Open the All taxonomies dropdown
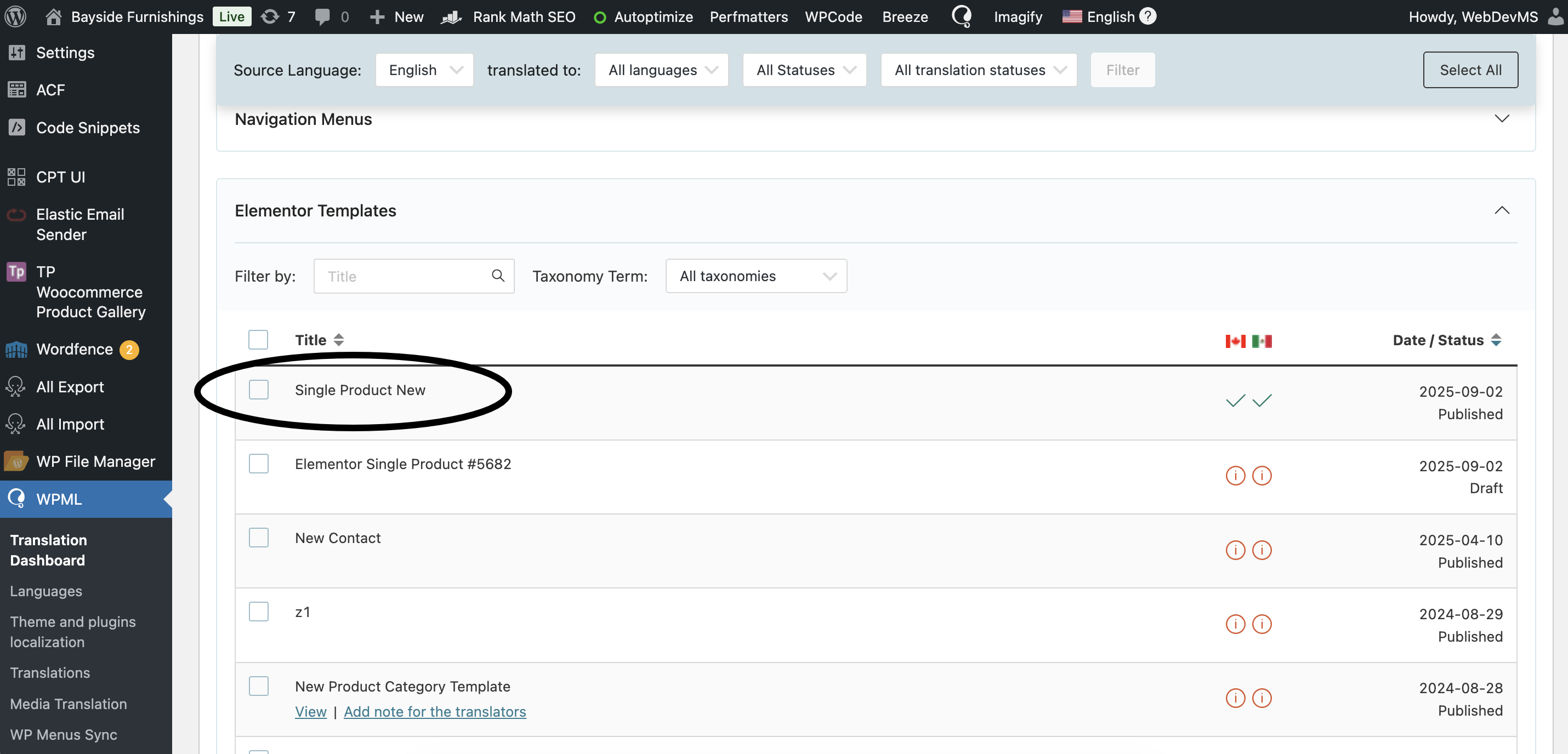The height and width of the screenshot is (754, 1568). (x=755, y=276)
